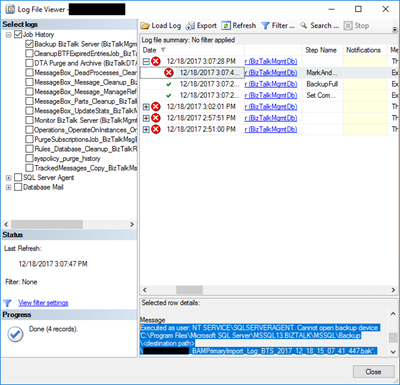Uncheck Backup BizTalk Server job checkbox
This screenshot has width=400, height=385.
(x=29, y=44)
